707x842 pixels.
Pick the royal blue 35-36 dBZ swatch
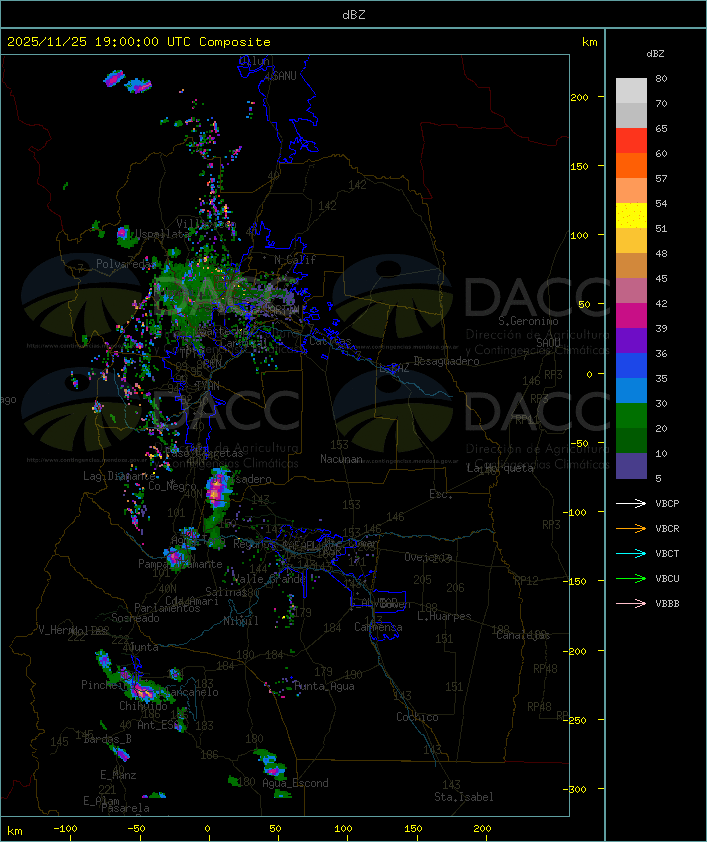(x=631, y=366)
